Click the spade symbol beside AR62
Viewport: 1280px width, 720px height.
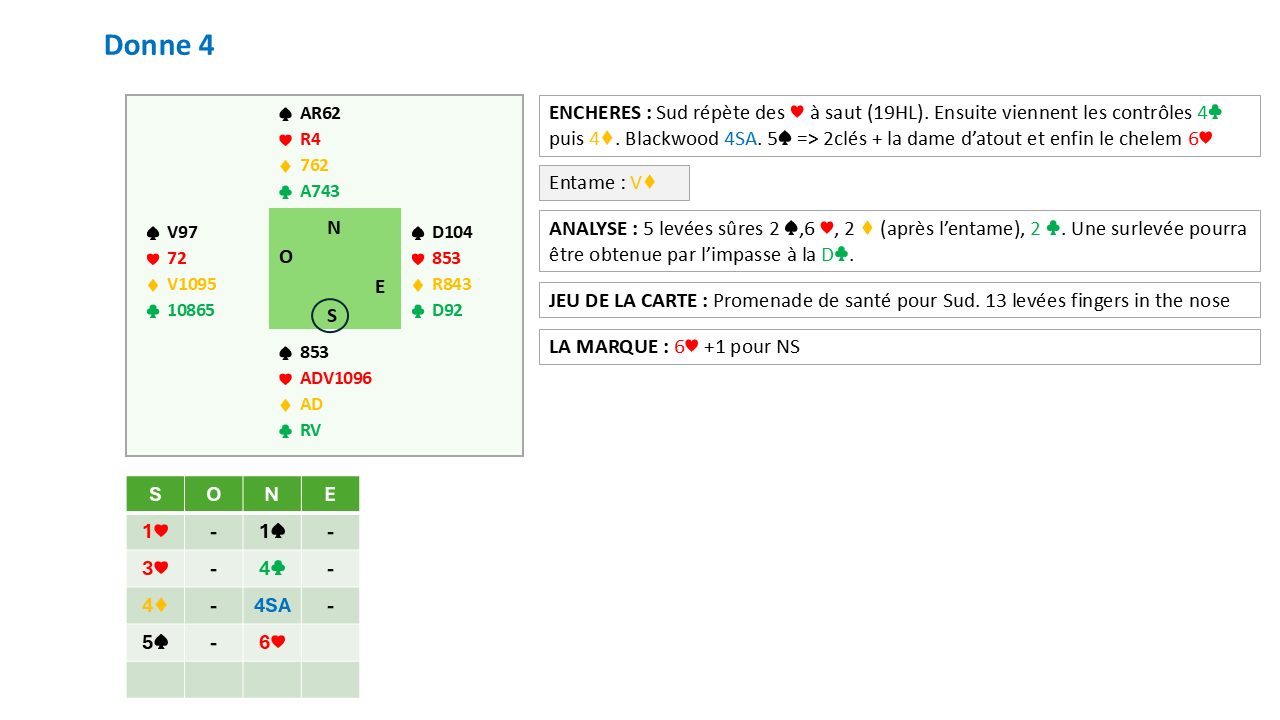click(x=285, y=114)
